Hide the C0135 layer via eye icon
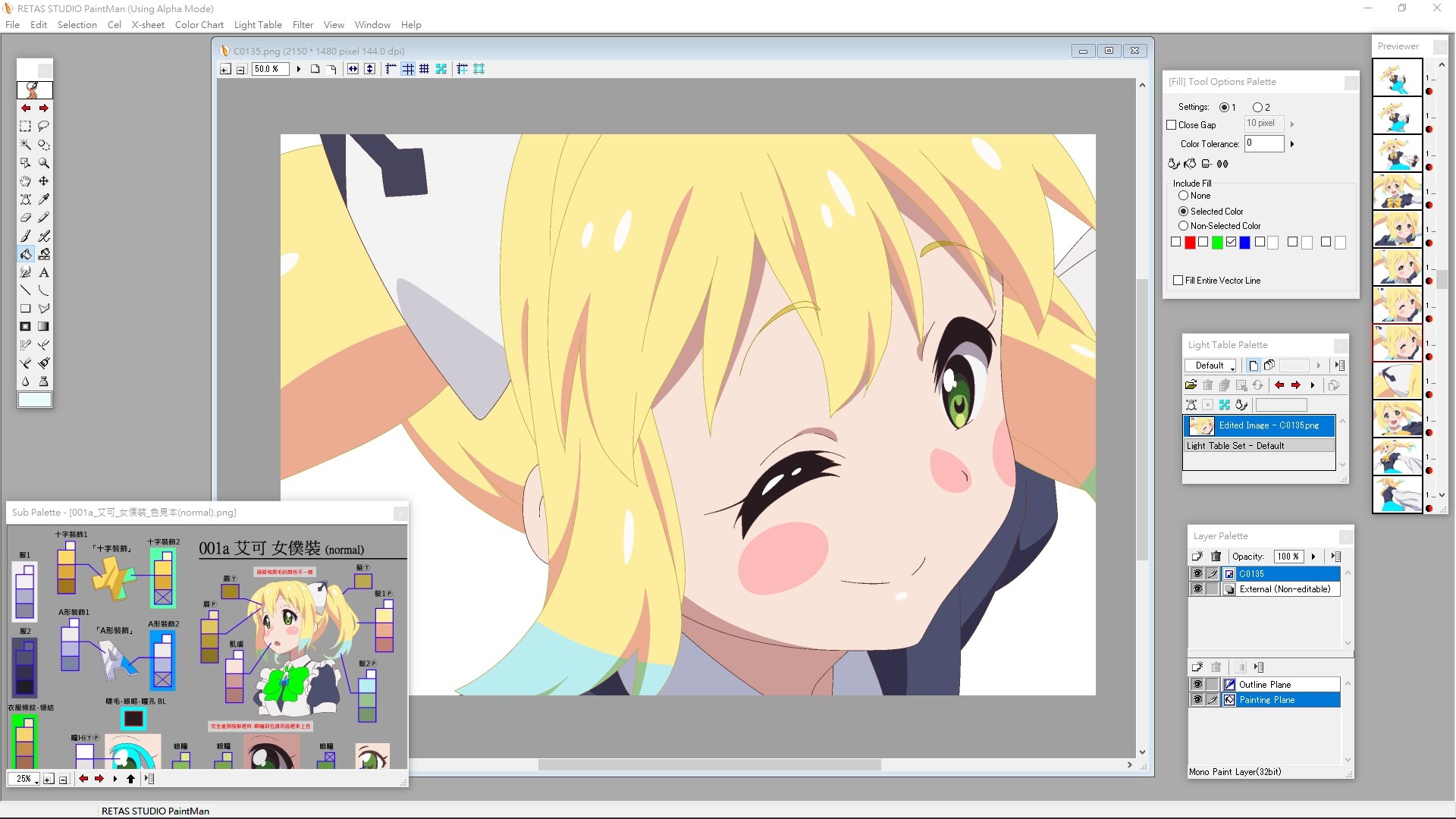1456x819 pixels. 1197,574
